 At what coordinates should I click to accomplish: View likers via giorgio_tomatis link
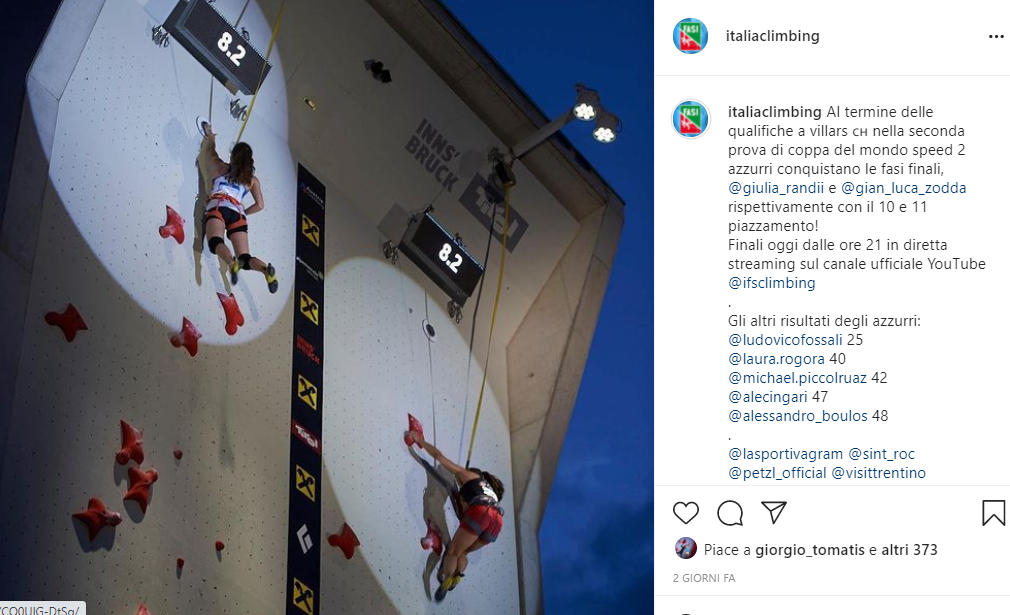pyautogui.click(x=810, y=550)
